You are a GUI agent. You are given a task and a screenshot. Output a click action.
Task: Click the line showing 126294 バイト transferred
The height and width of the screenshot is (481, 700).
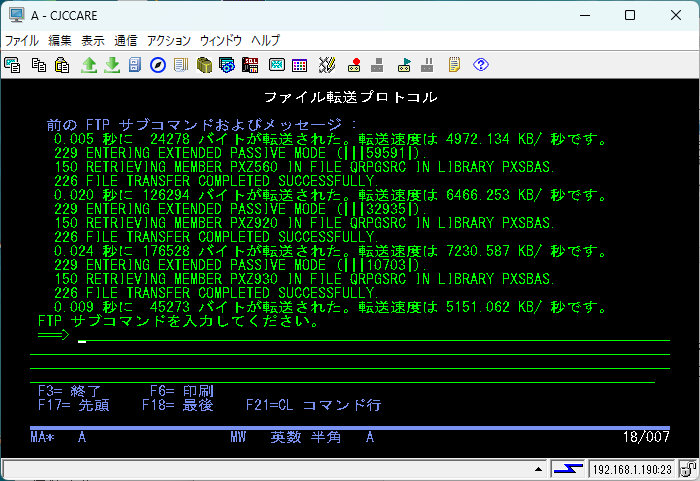point(330,195)
